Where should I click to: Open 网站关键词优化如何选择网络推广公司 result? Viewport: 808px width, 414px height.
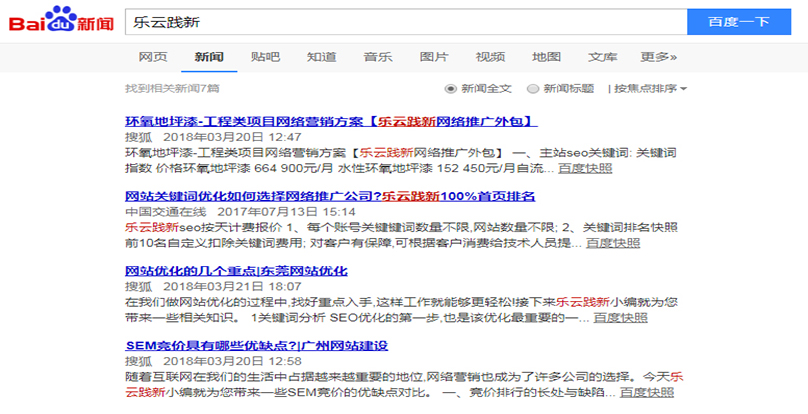(x=330, y=196)
